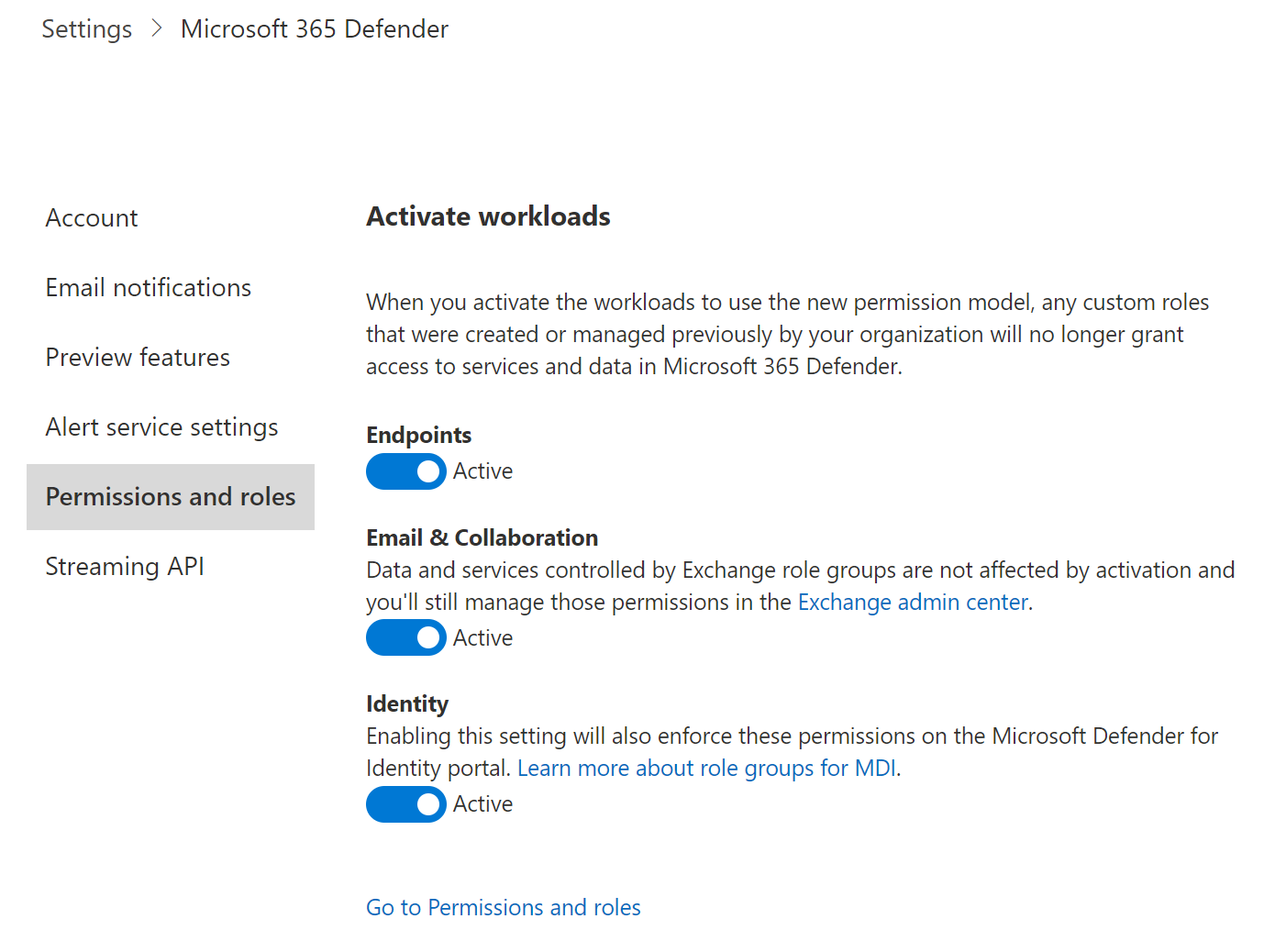The width and height of the screenshot is (1286, 952).
Task: Turn off the Identity workload switch
Action: 405,804
